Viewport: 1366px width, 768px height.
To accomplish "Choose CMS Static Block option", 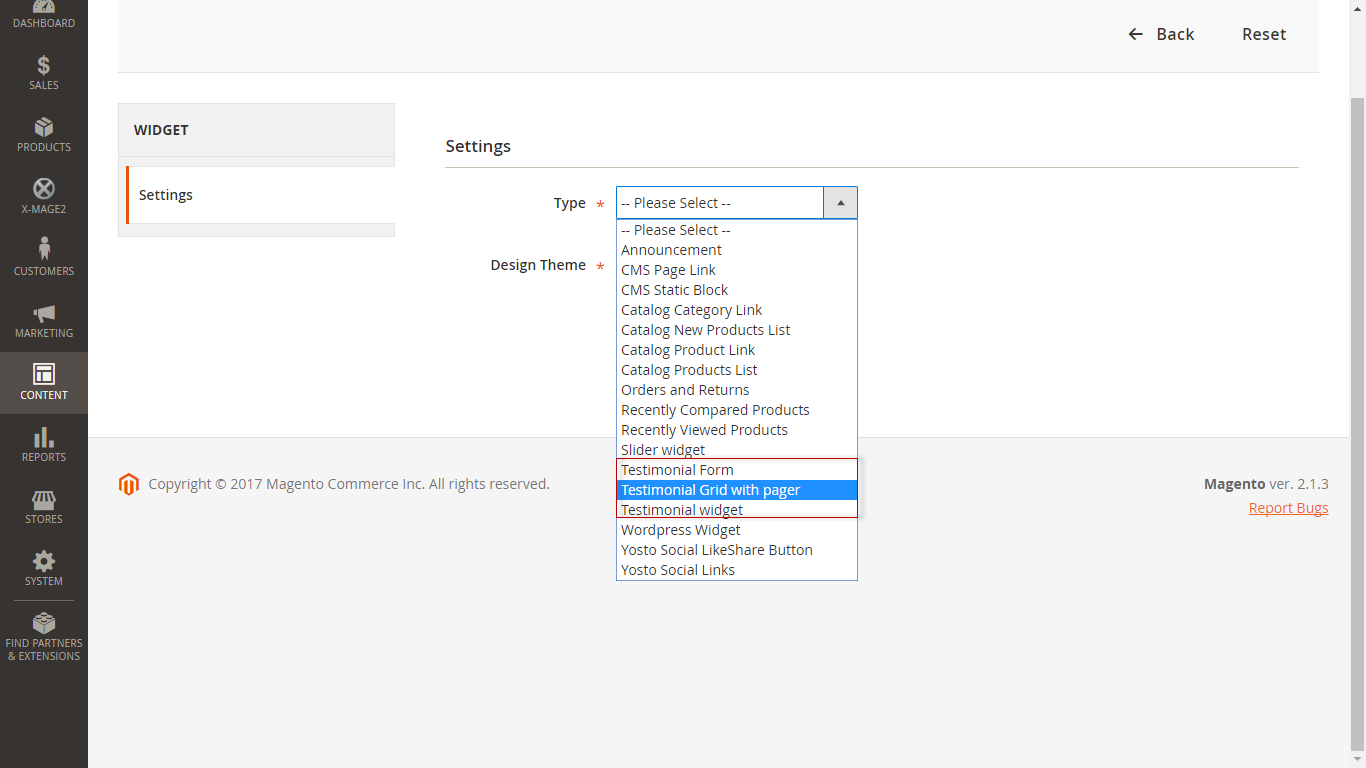I will click(674, 290).
